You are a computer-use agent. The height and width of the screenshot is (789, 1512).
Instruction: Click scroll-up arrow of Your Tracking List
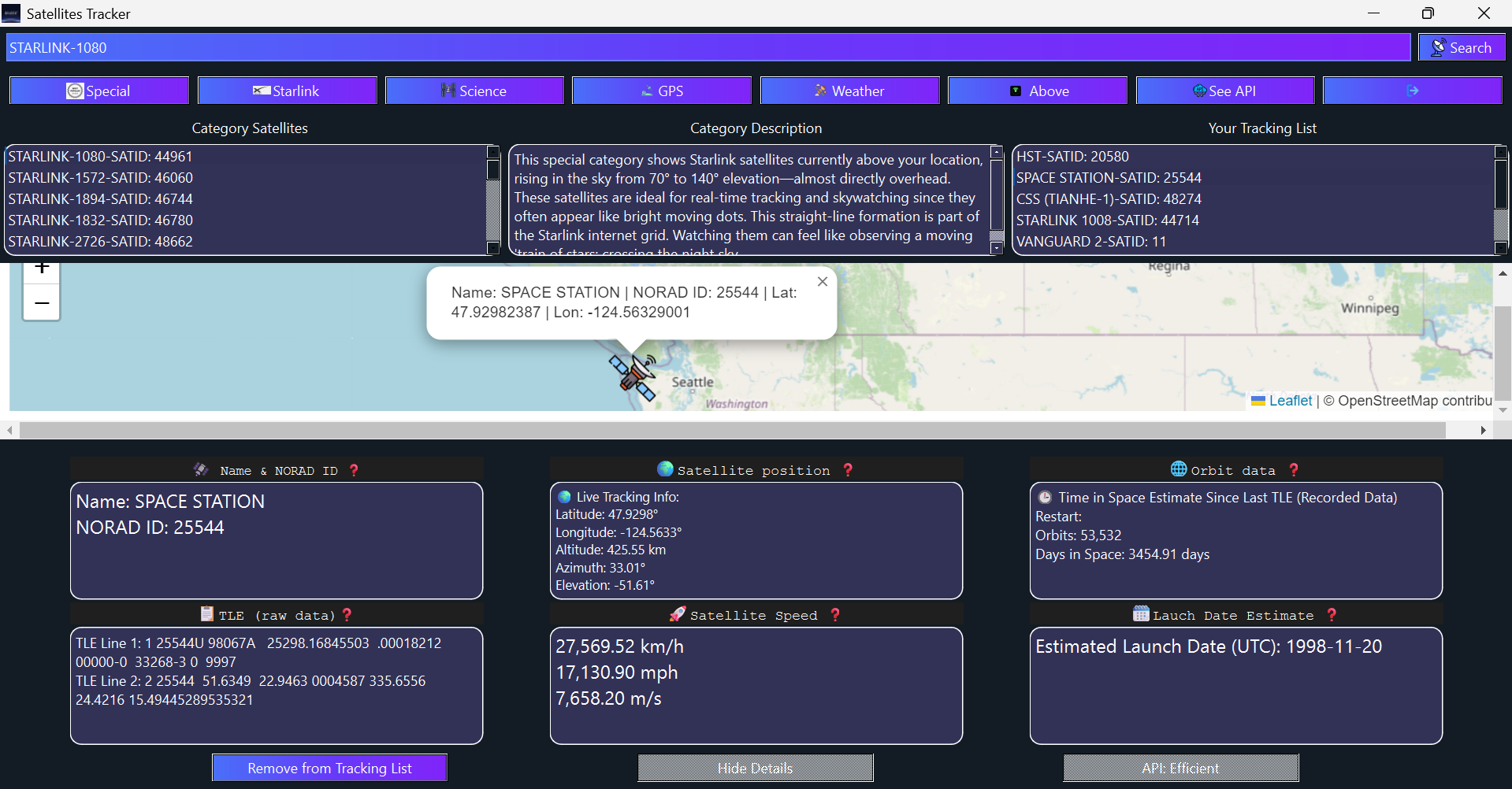(1501, 152)
